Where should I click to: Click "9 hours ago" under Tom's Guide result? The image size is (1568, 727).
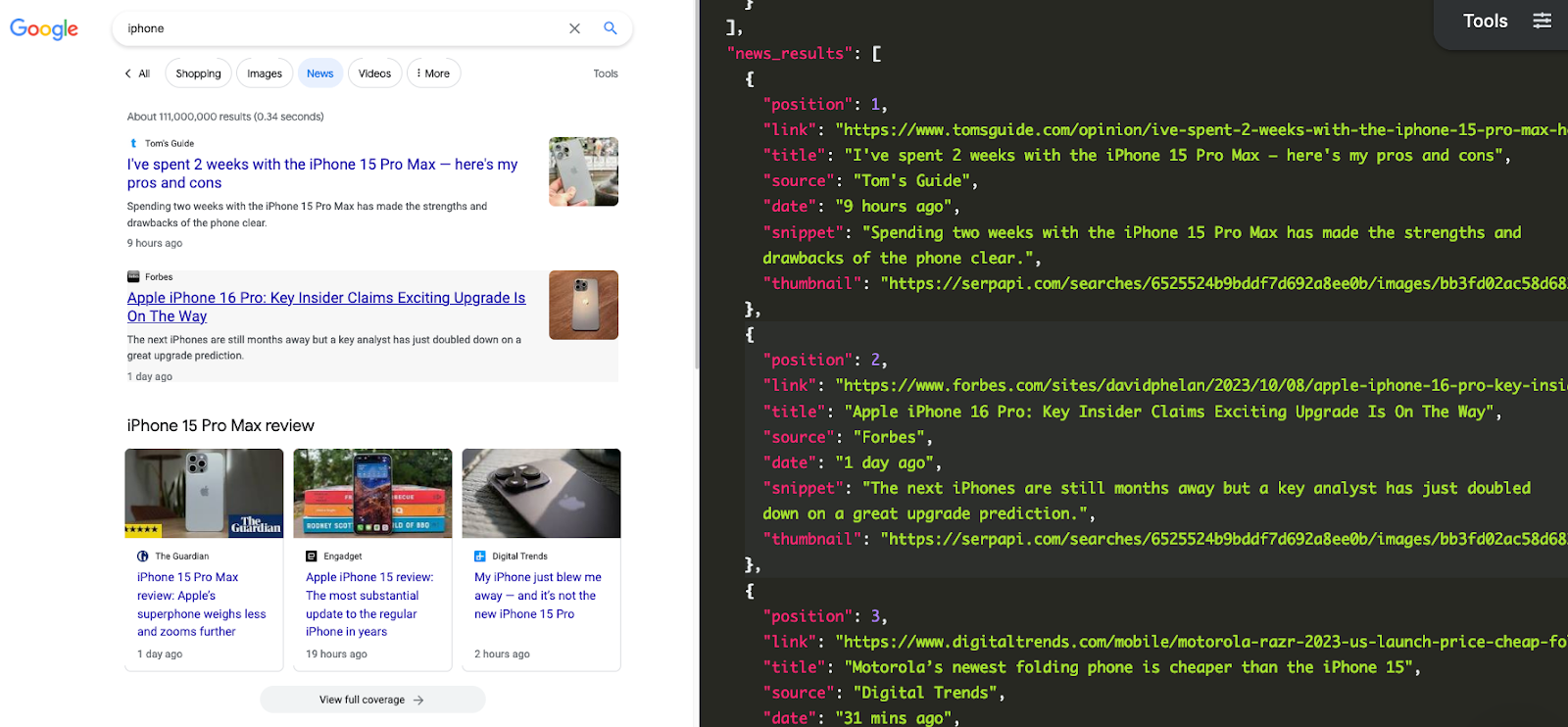[x=155, y=243]
